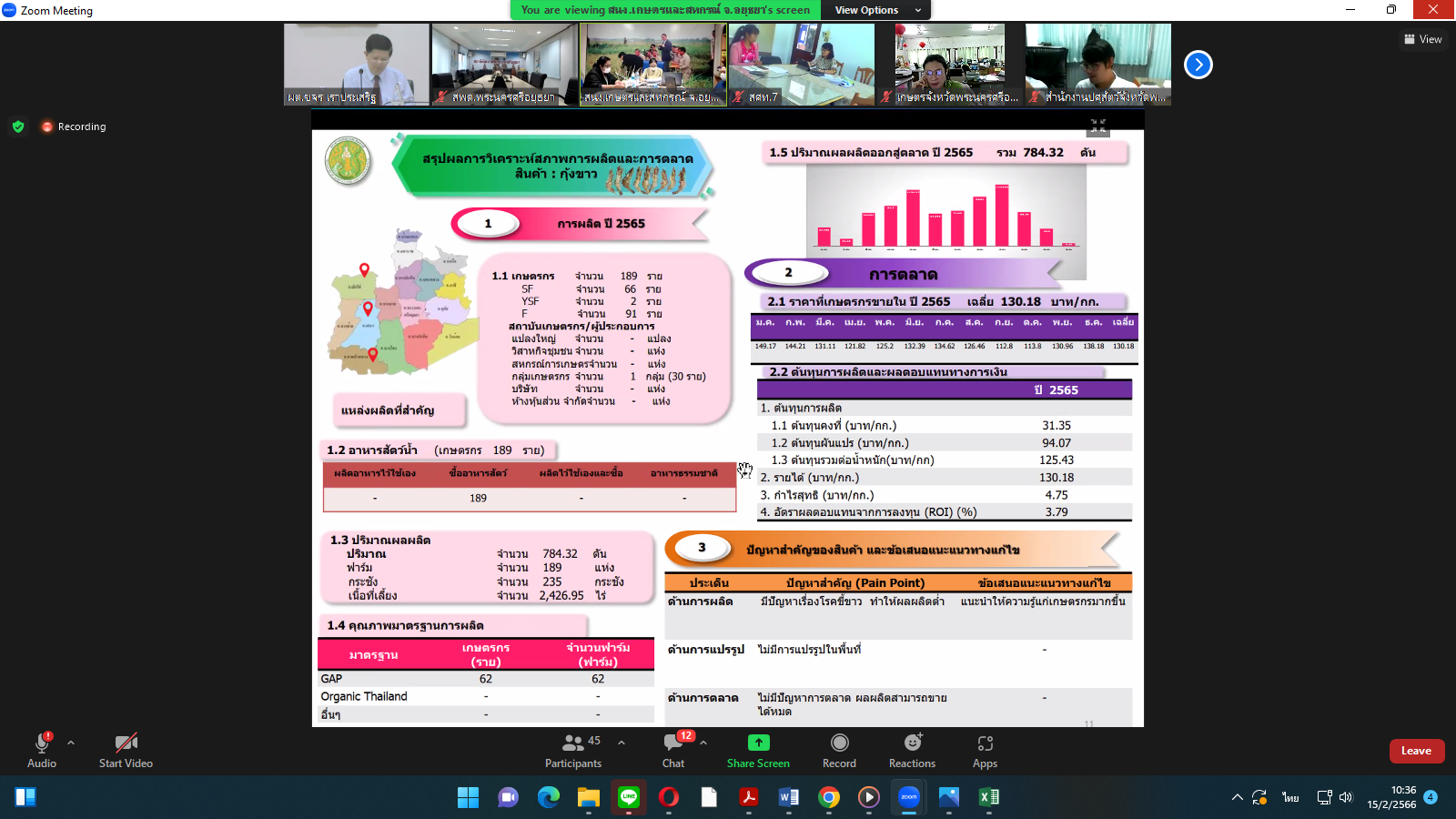Select สศท.7 participant thumbnail
The image size is (1456, 819).
tap(802, 65)
